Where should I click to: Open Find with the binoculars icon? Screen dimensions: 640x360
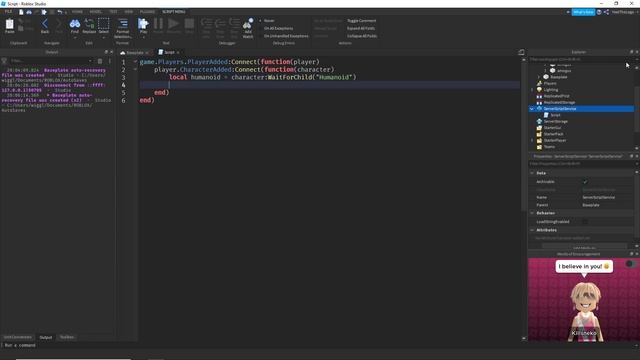75,25
